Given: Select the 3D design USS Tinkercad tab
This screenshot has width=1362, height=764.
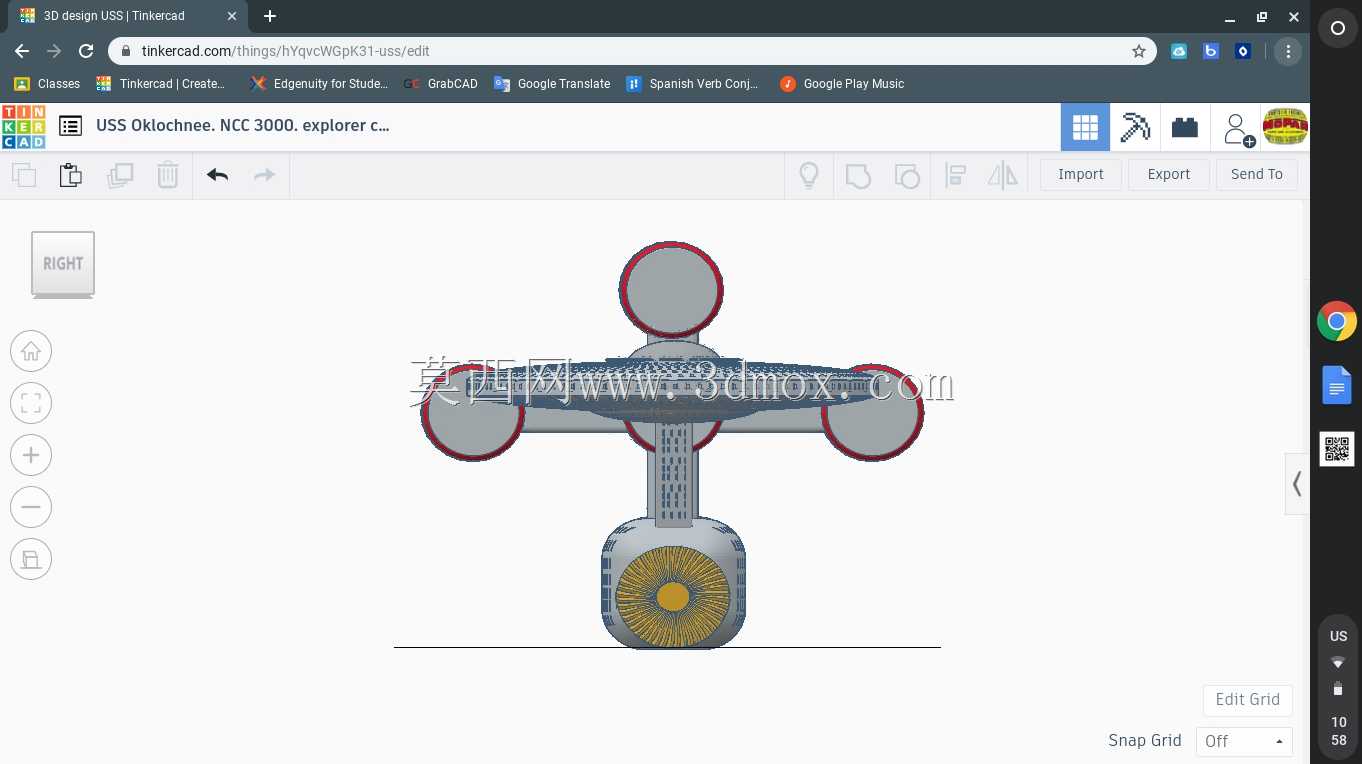Looking at the screenshot, I should click(x=126, y=17).
